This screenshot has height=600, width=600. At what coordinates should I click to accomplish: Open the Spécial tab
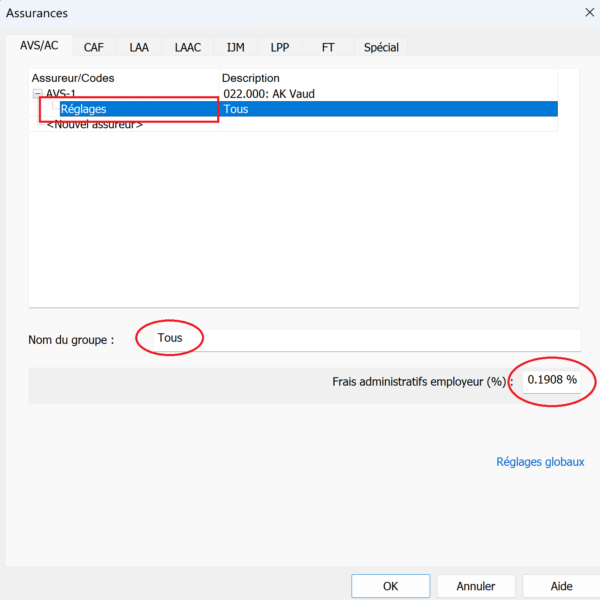click(381, 47)
